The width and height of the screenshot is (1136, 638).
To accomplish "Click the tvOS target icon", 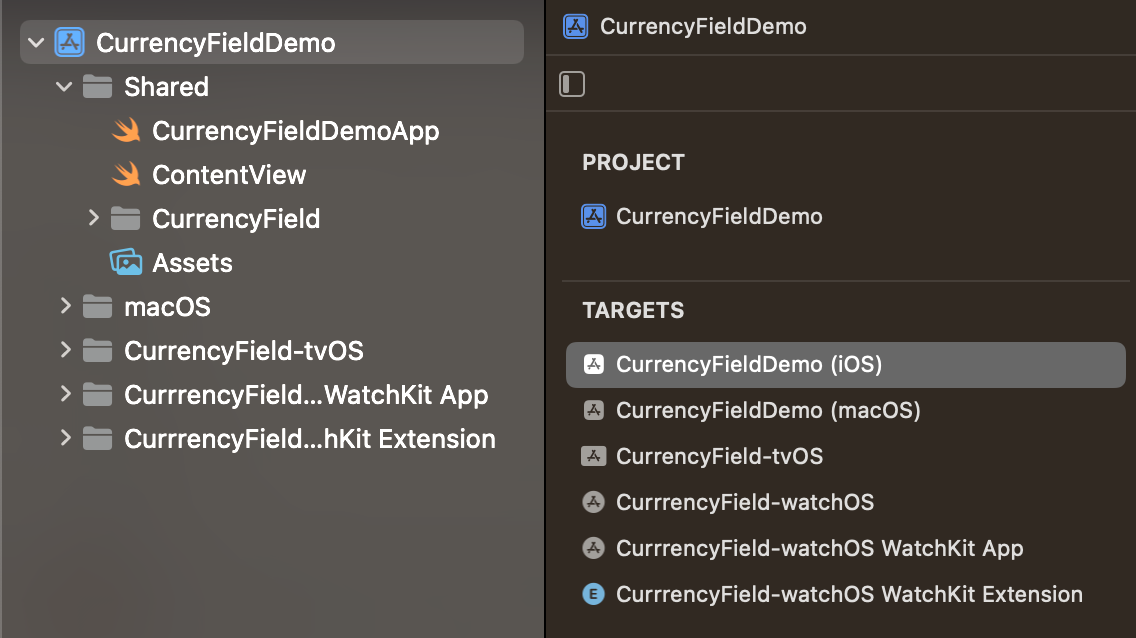I will coord(594,456).
